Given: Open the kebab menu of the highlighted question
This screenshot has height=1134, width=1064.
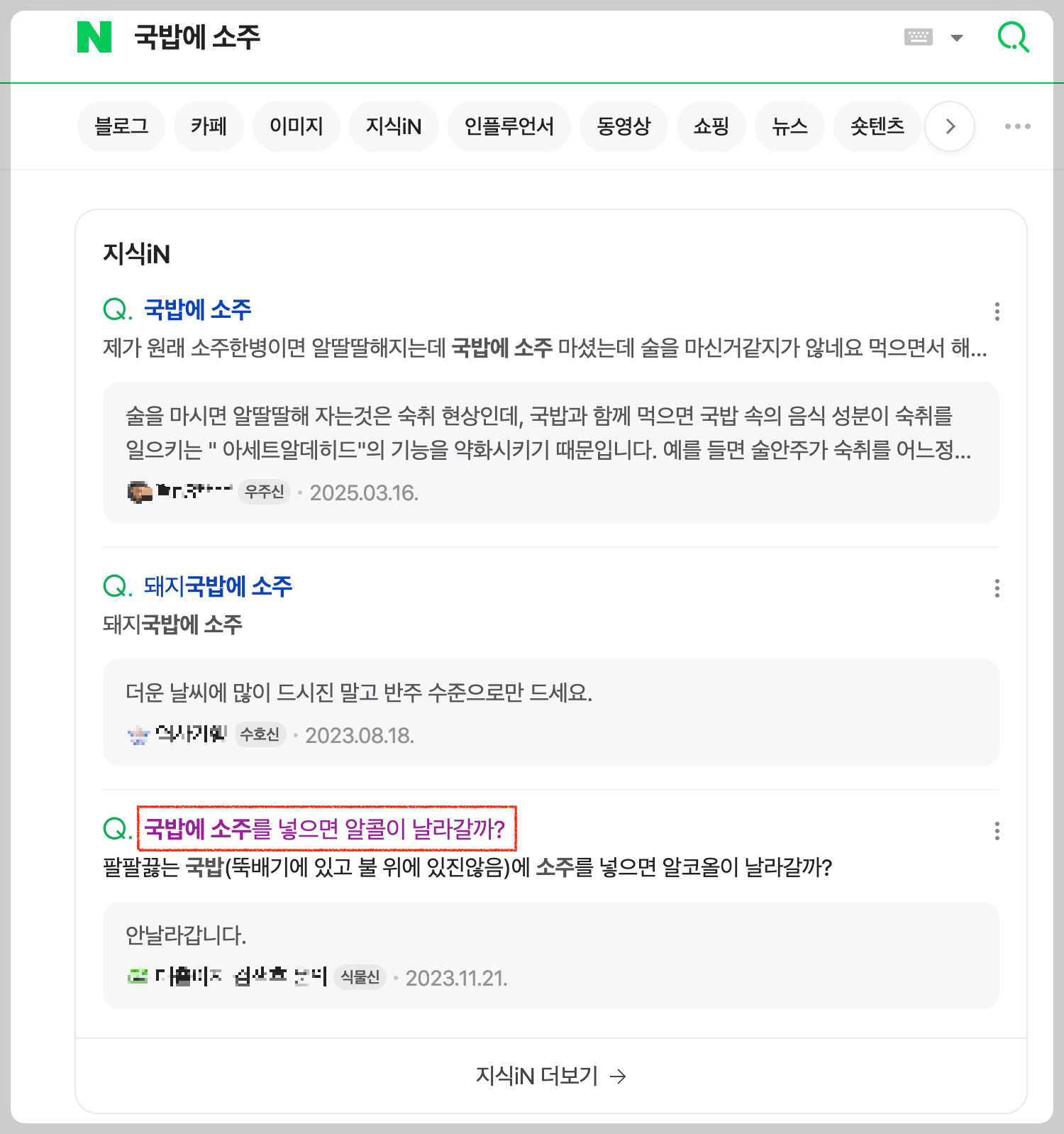Looking at the screenshot, I should pos(997,831).
